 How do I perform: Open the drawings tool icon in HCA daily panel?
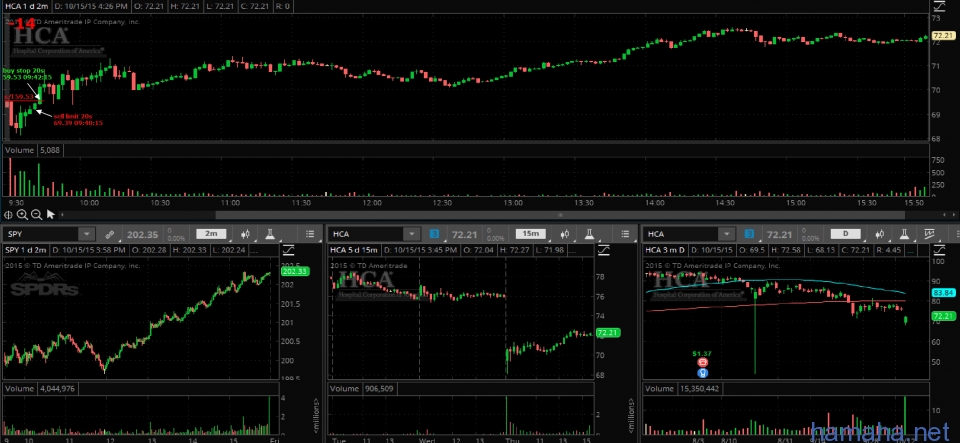929,234
